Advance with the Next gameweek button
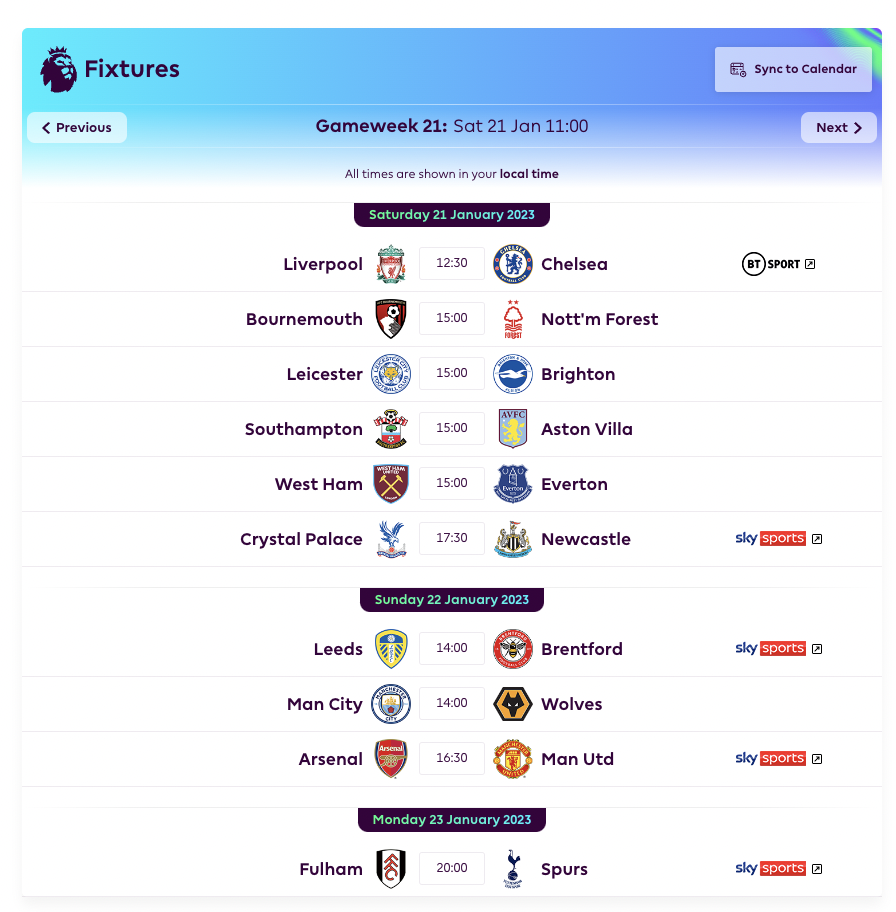This screenshot has width=896, height=912. pos(839,127)
